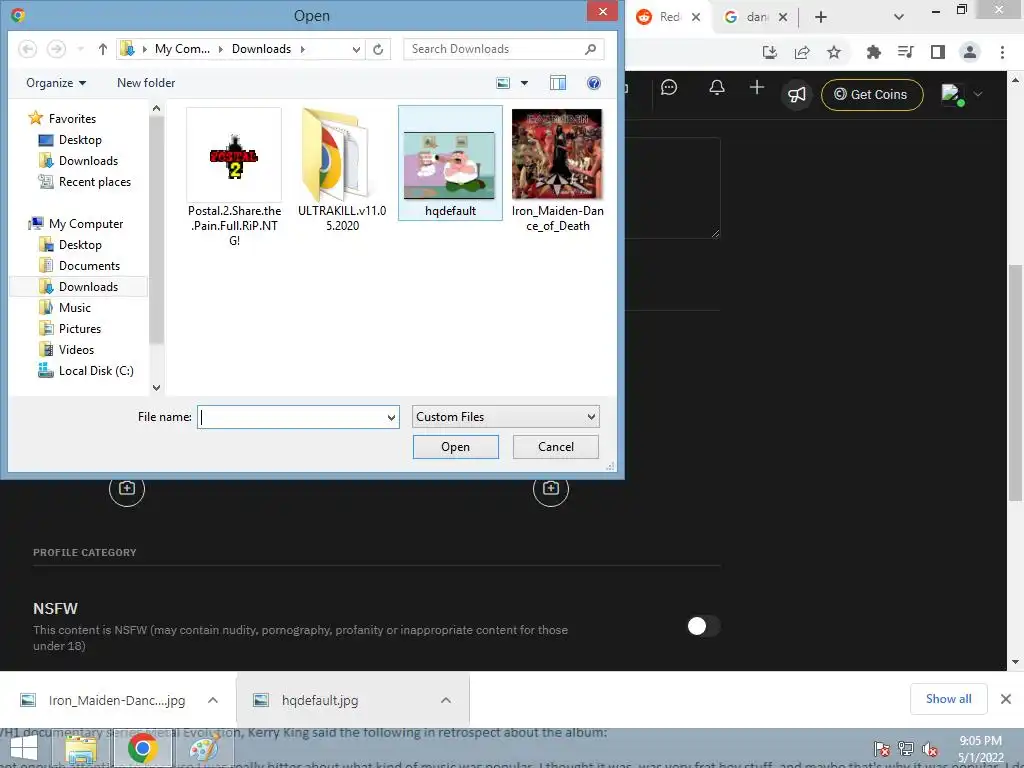Upload avatar image camera icon left
1024x768 pixels.
[127, 488]
